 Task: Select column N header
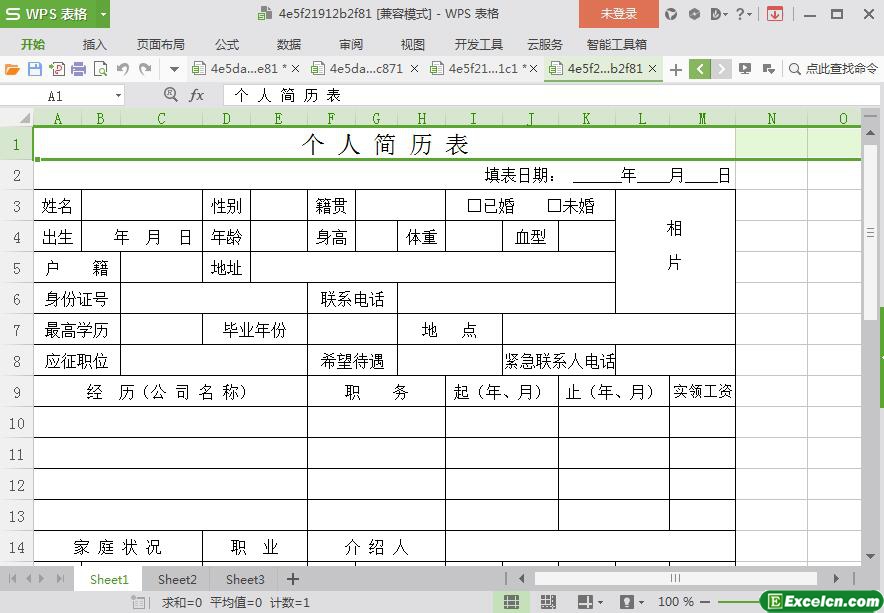(771, 118)
